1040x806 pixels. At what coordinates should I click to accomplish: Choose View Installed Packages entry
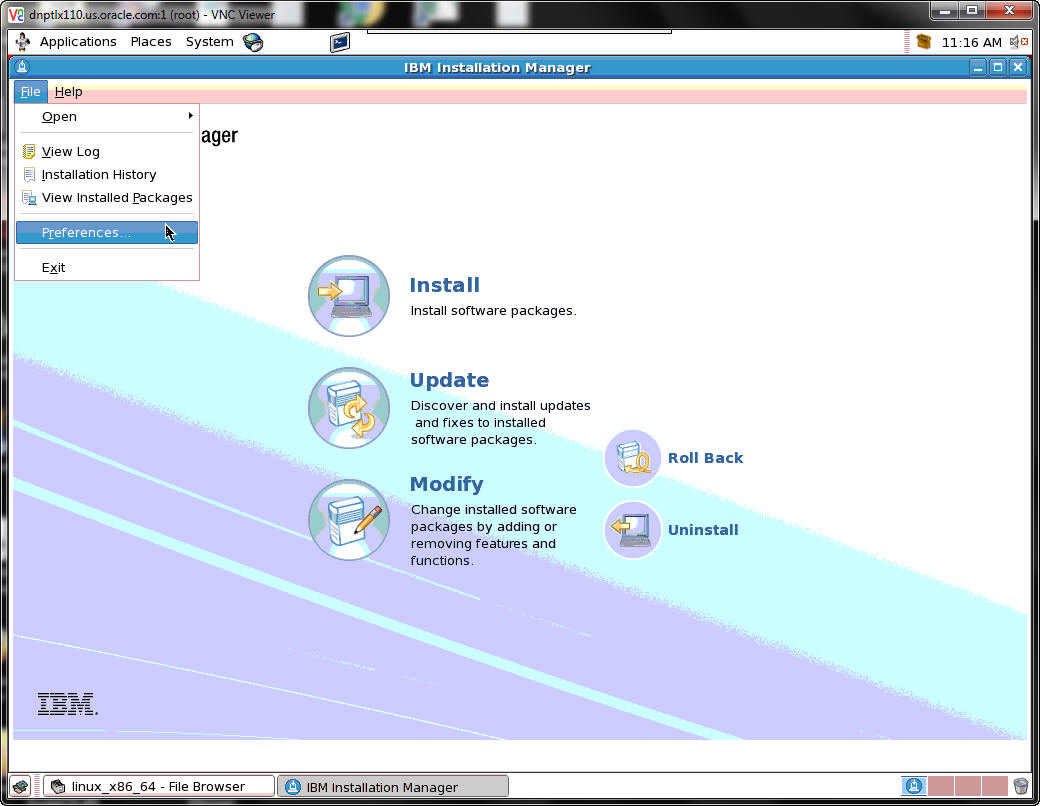107,198
